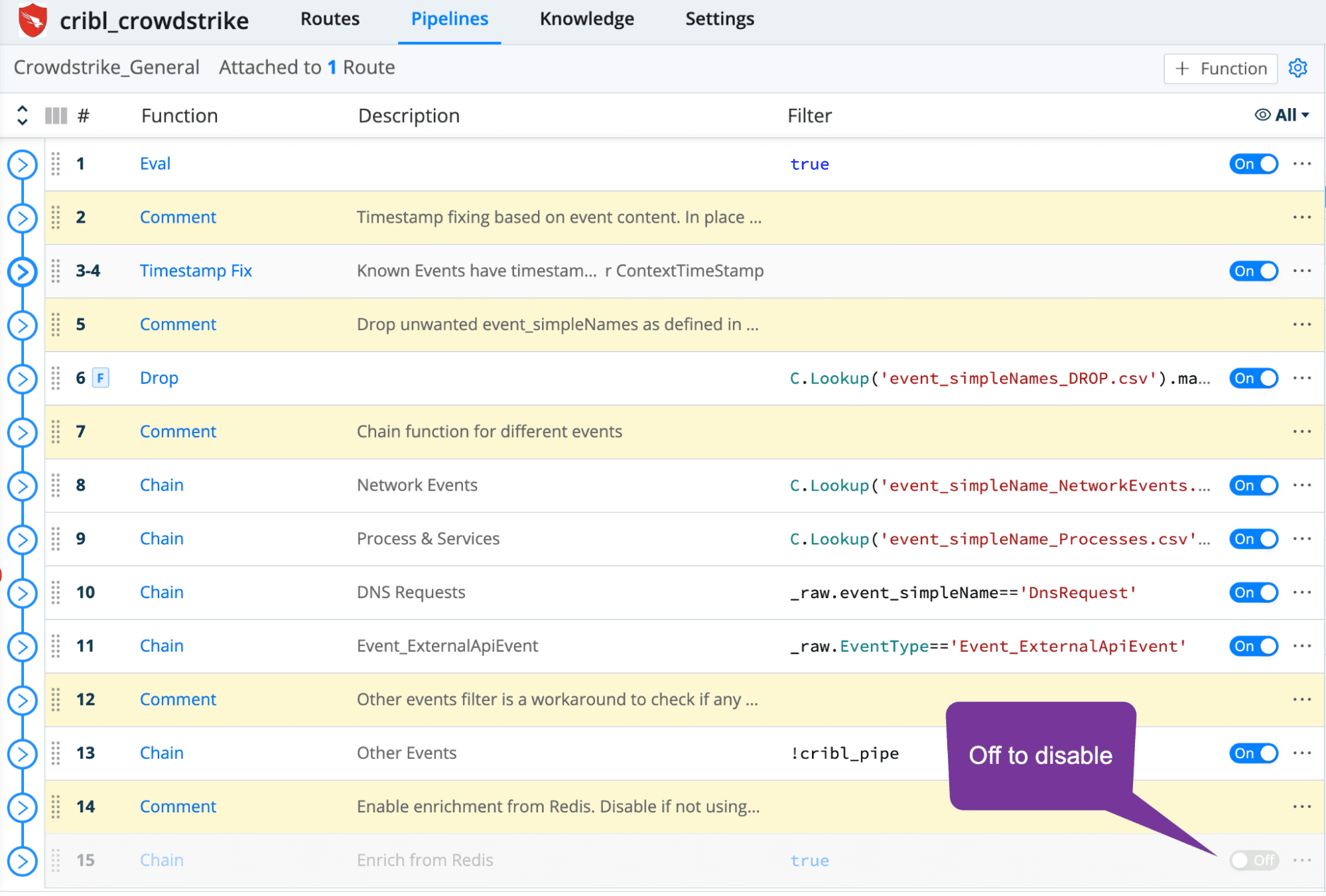Open the Drop function link
1326x896 pixels.
[x=159, y=378]
